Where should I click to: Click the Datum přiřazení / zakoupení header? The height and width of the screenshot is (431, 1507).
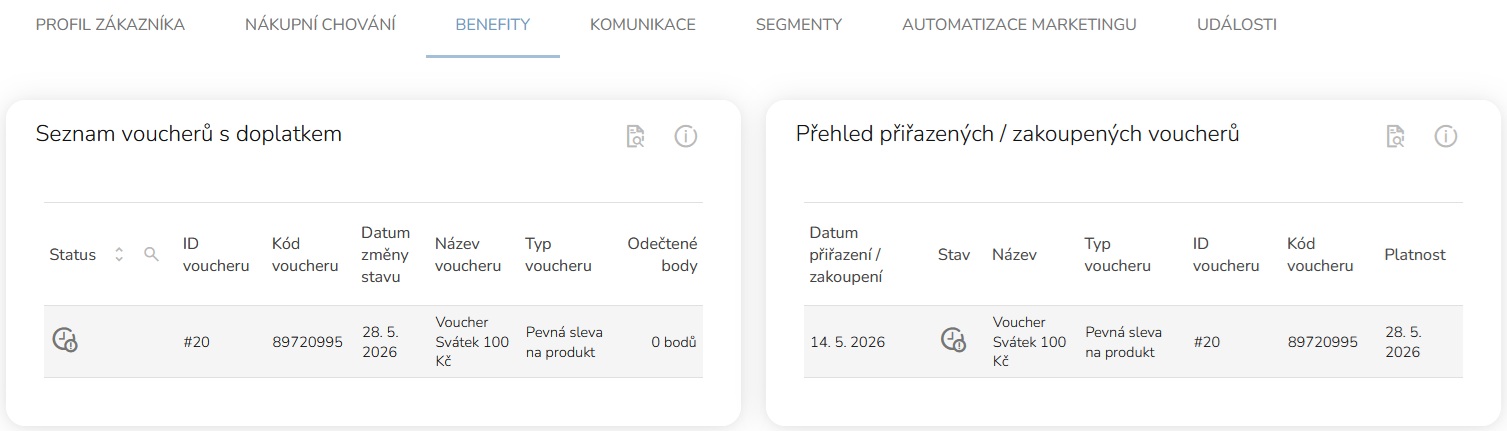click(846, 255)
